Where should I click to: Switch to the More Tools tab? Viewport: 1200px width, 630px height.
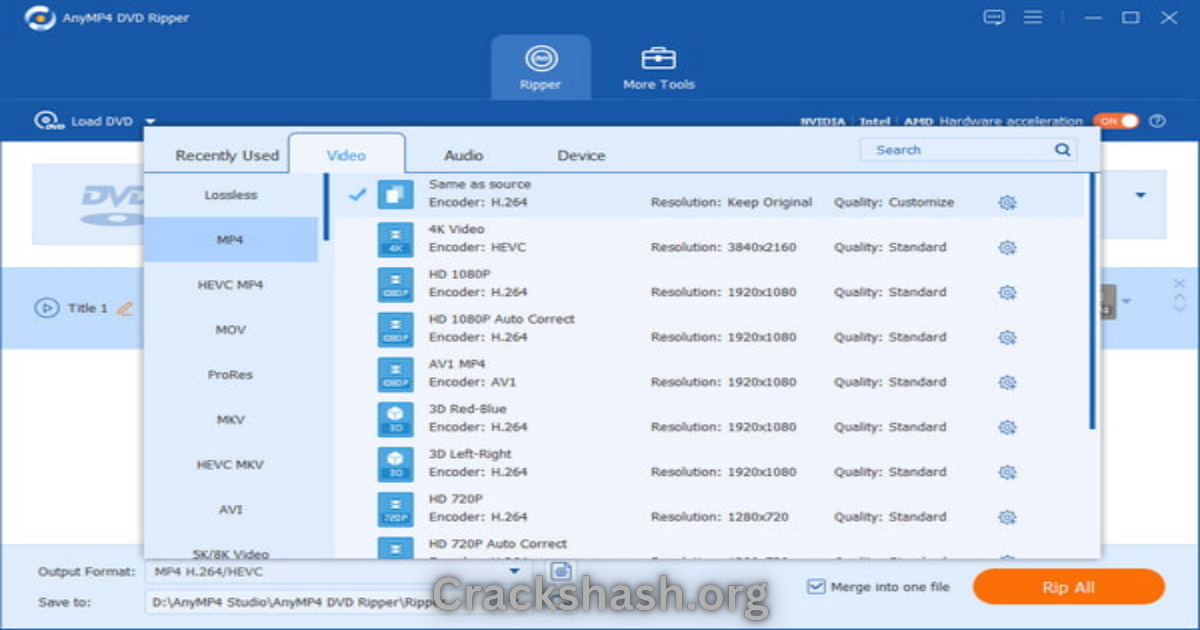point(659,68)
